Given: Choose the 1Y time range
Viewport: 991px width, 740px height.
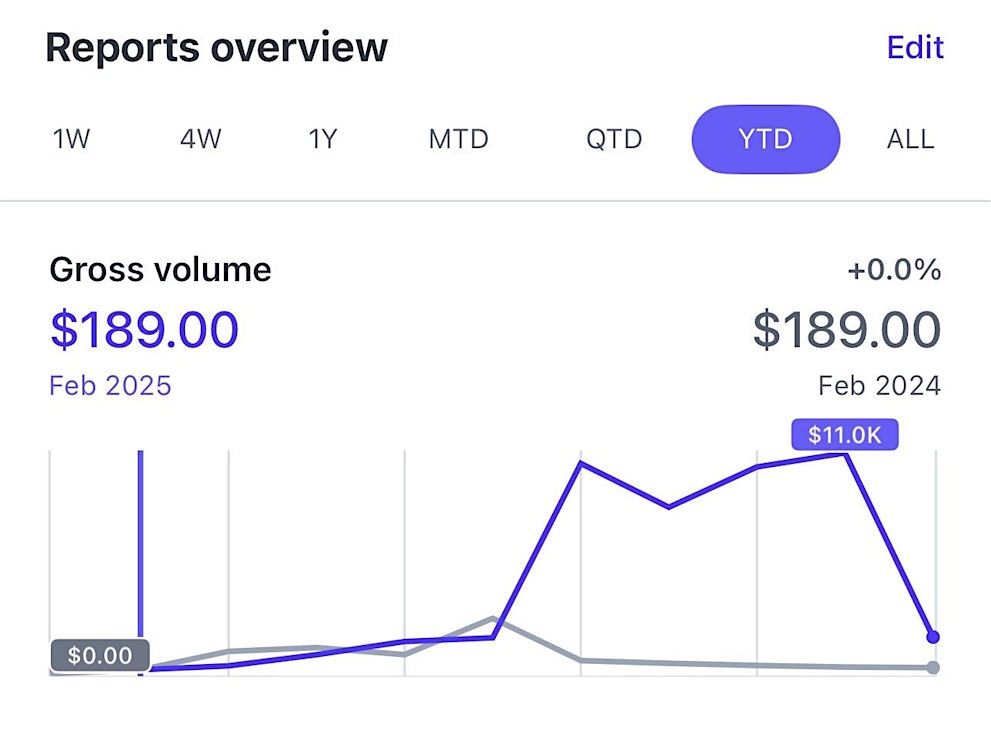Looking at the screenshot, I should pyautogui.click(x=323, y=139).
